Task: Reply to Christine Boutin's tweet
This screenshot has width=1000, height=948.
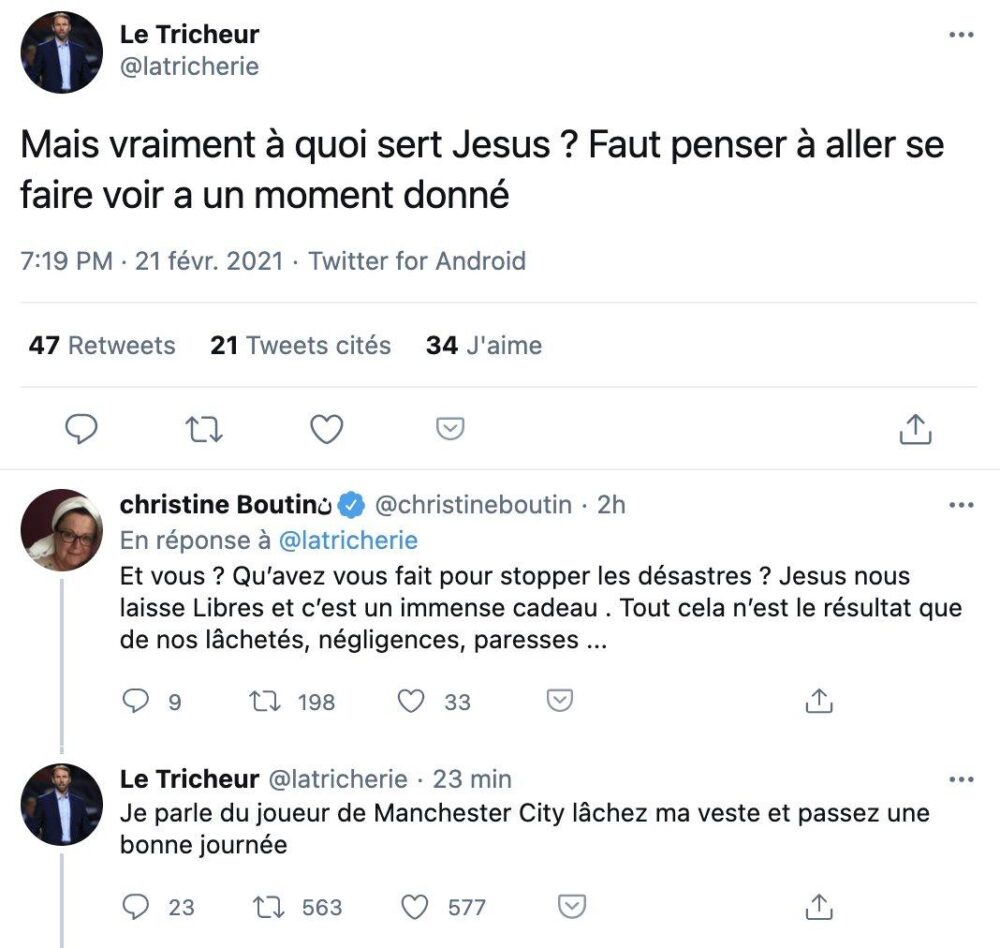Action: pyautogui.click(x=135, y=701)
